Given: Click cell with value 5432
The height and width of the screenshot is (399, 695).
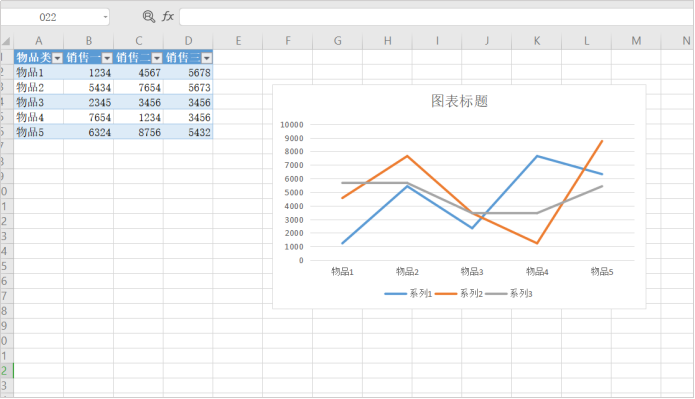Looking at the screenshot, I should pyautogui.click(x=188, y=132).
